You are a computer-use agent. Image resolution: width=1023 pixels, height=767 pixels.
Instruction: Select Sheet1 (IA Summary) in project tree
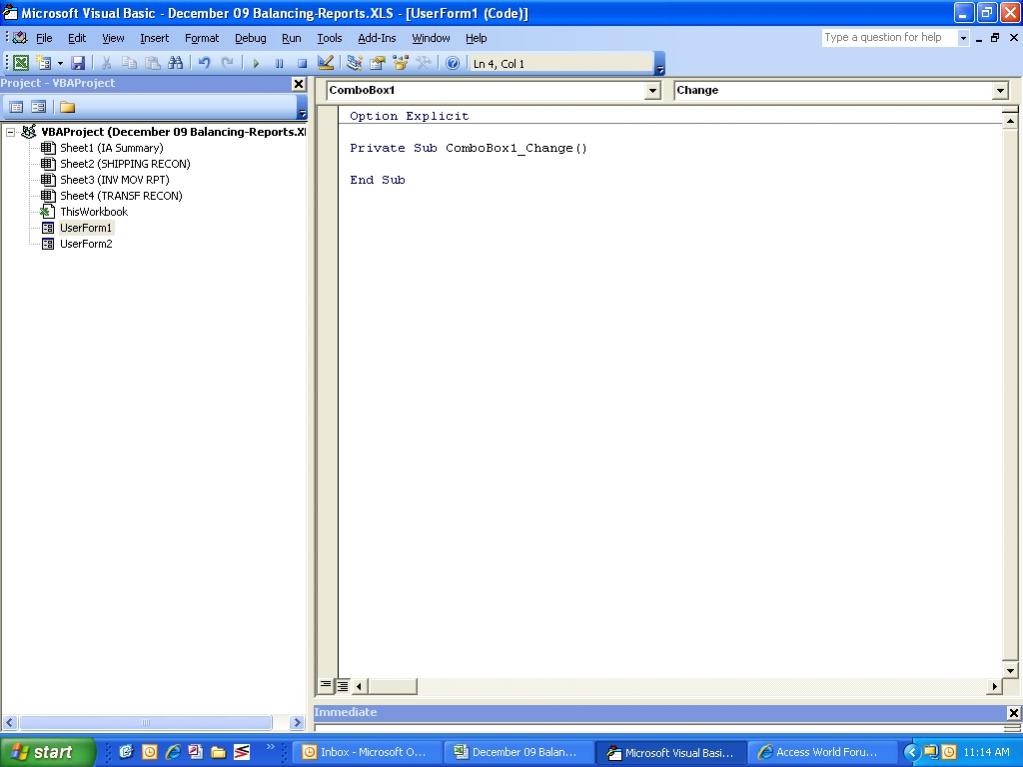tap(111, 148)
